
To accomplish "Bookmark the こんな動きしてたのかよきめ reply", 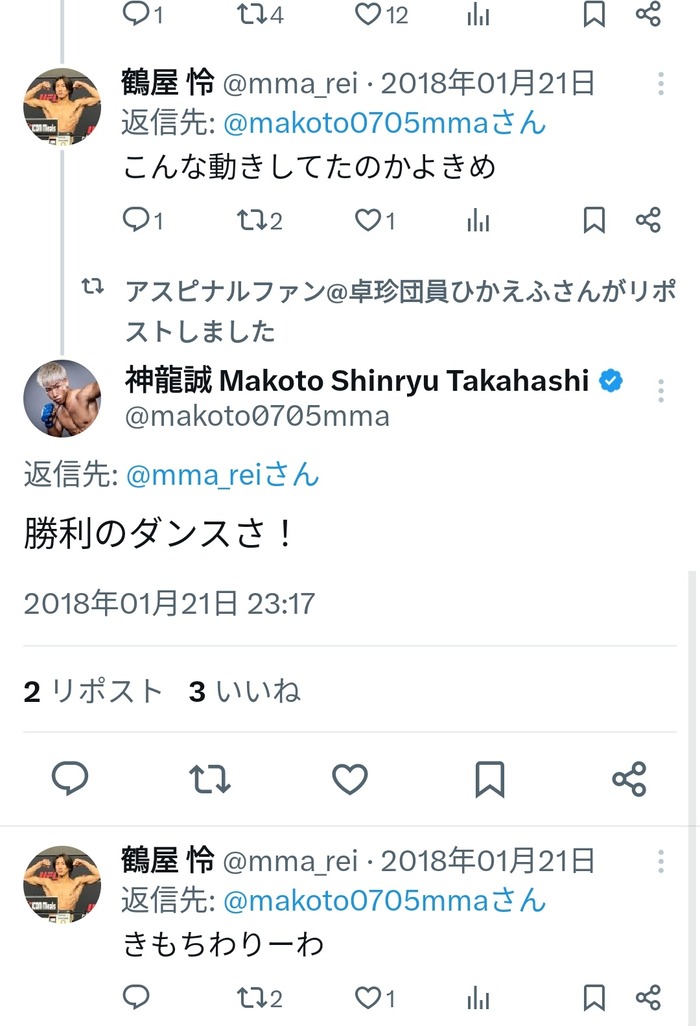I will pos(594,220).
